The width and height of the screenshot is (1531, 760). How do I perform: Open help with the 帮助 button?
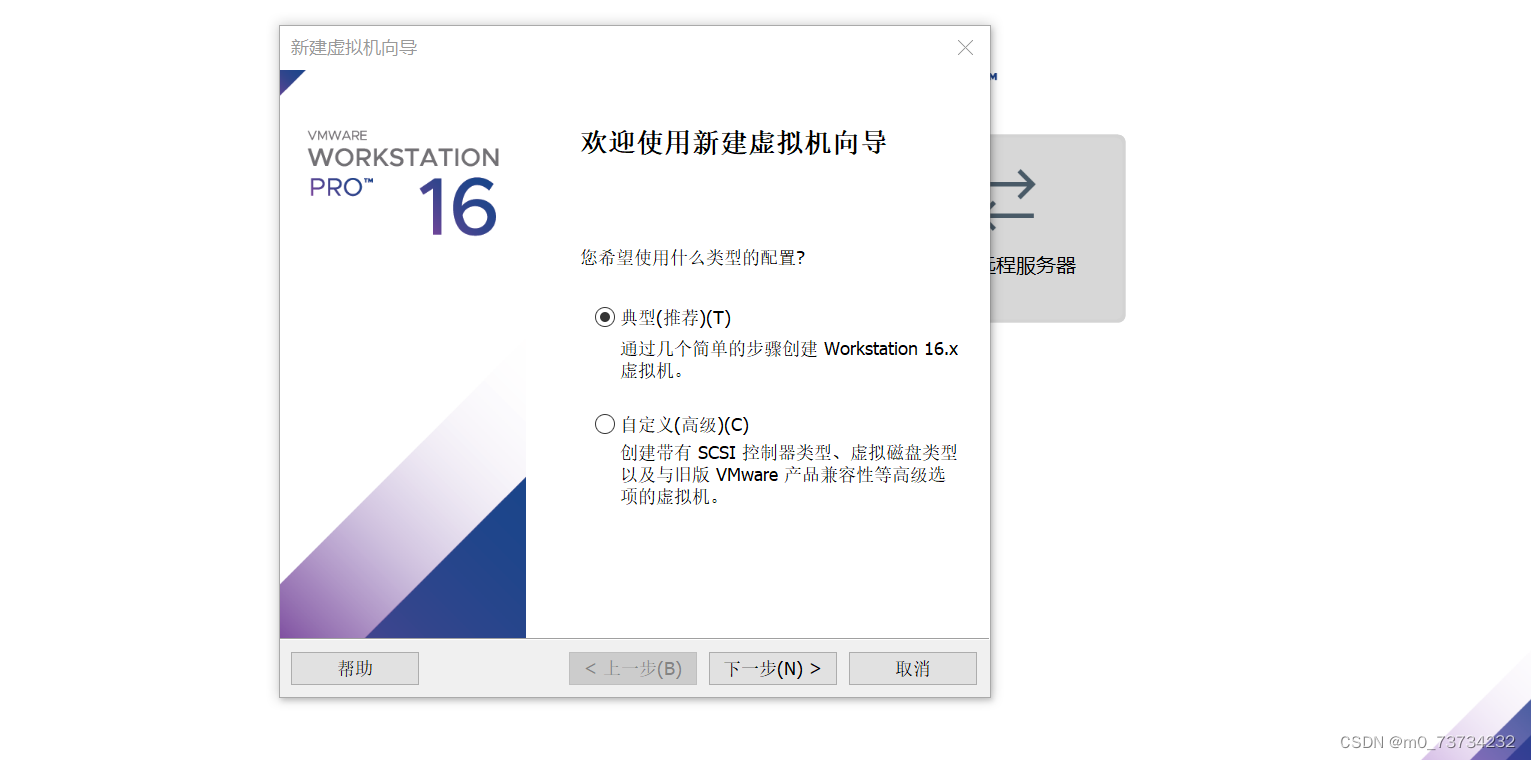pyautogui.click(x=355, y=669)
